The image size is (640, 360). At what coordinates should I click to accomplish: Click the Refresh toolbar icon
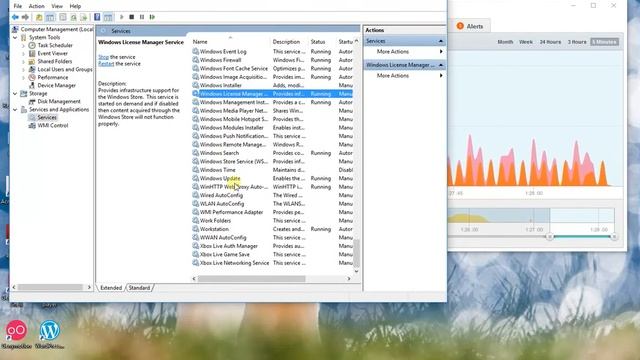pyautogui.click(x=73, y=17)
